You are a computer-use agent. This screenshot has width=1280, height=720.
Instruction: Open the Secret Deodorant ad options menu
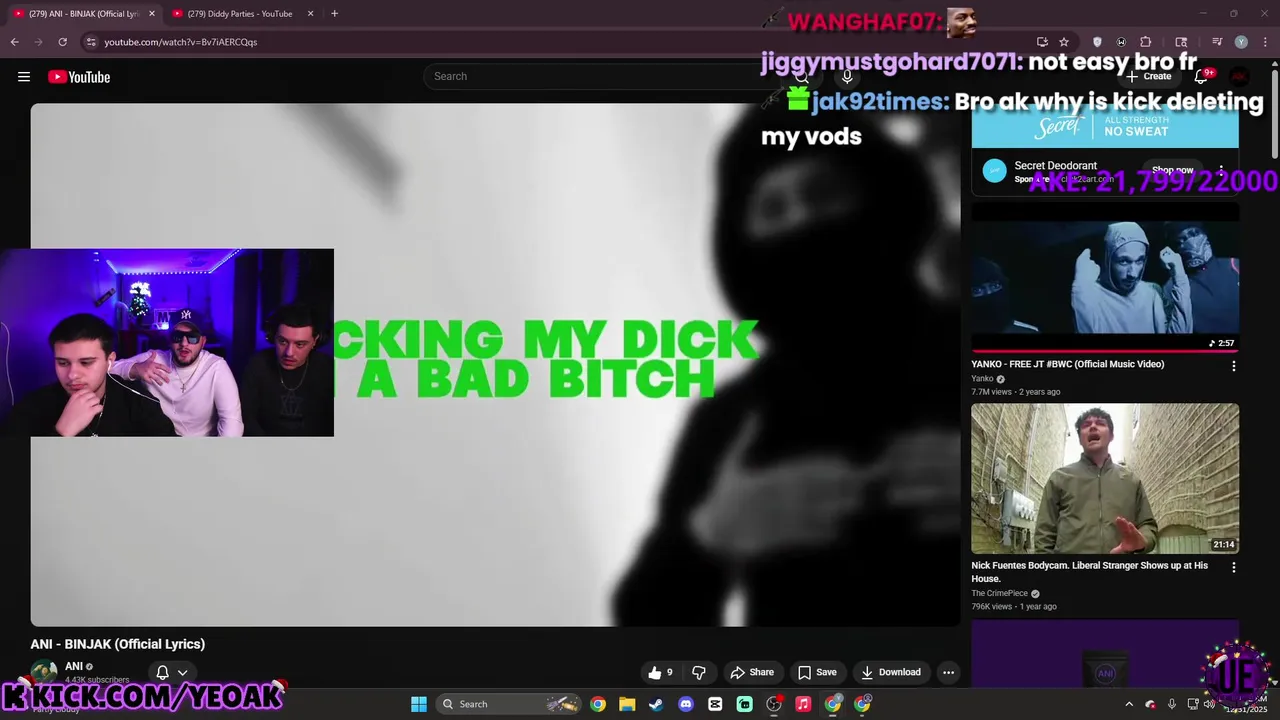point(1221,170)
